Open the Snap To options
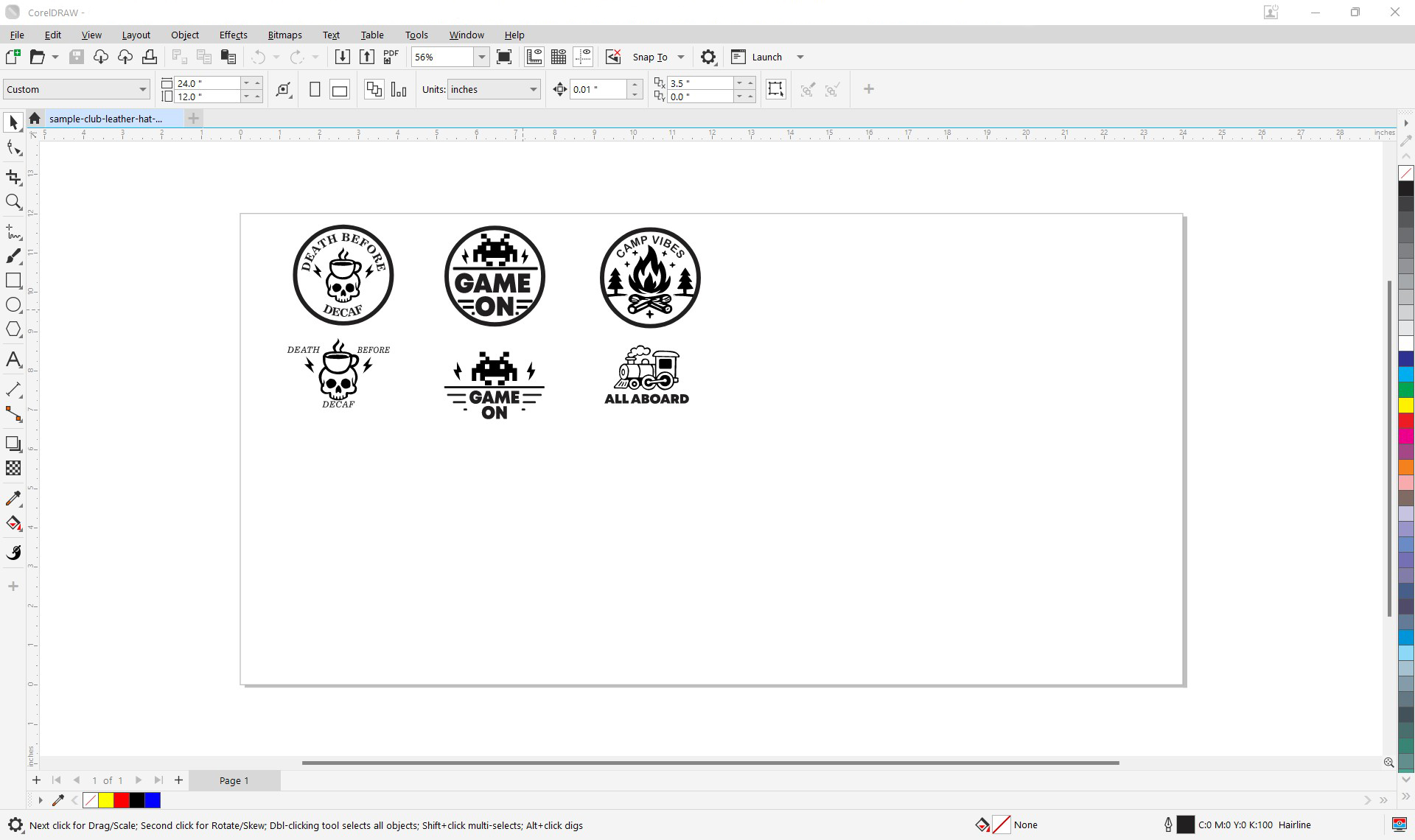This screenshot has height=840, width=1415. (657, 57)
